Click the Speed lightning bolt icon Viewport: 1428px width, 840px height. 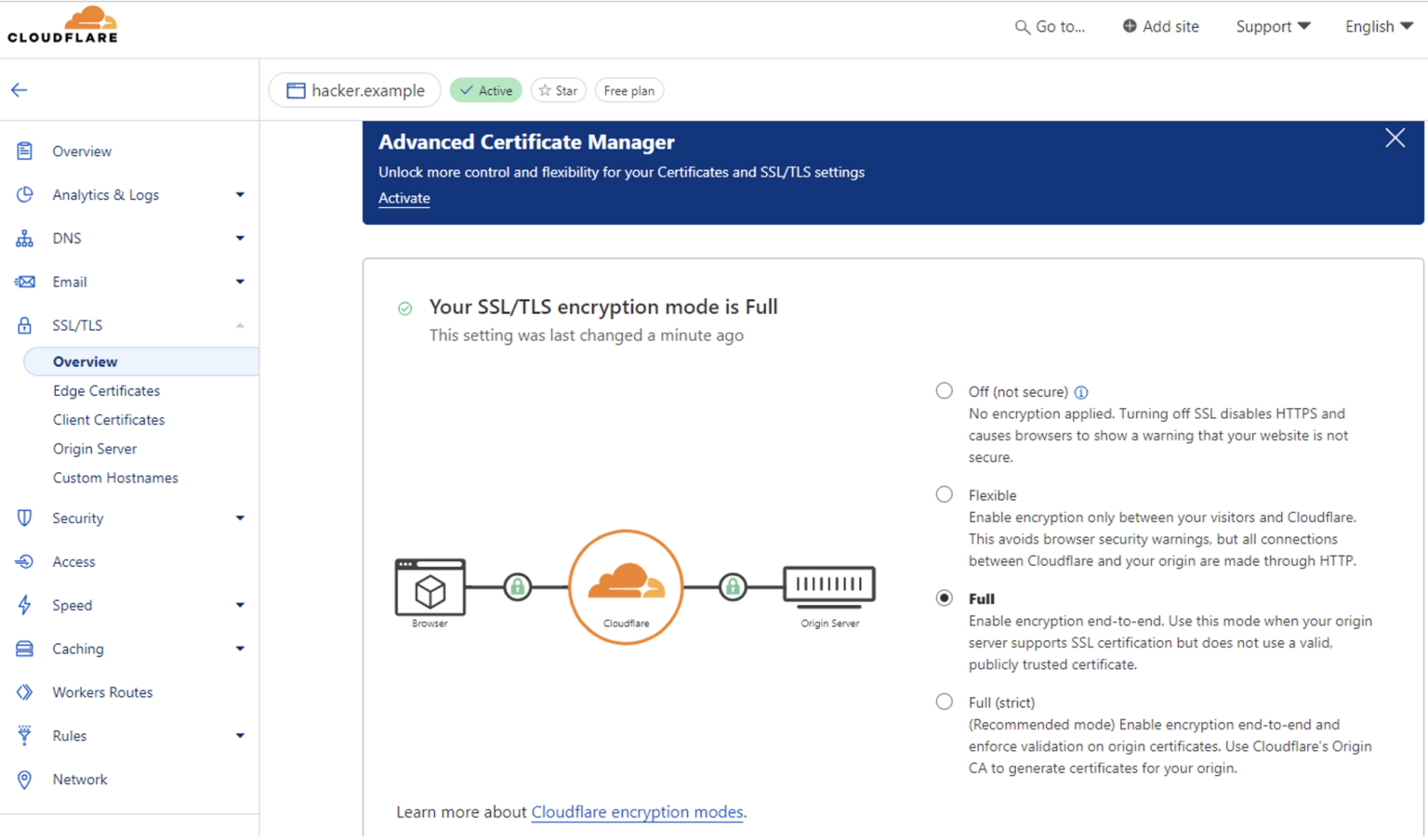click(24, 605)
